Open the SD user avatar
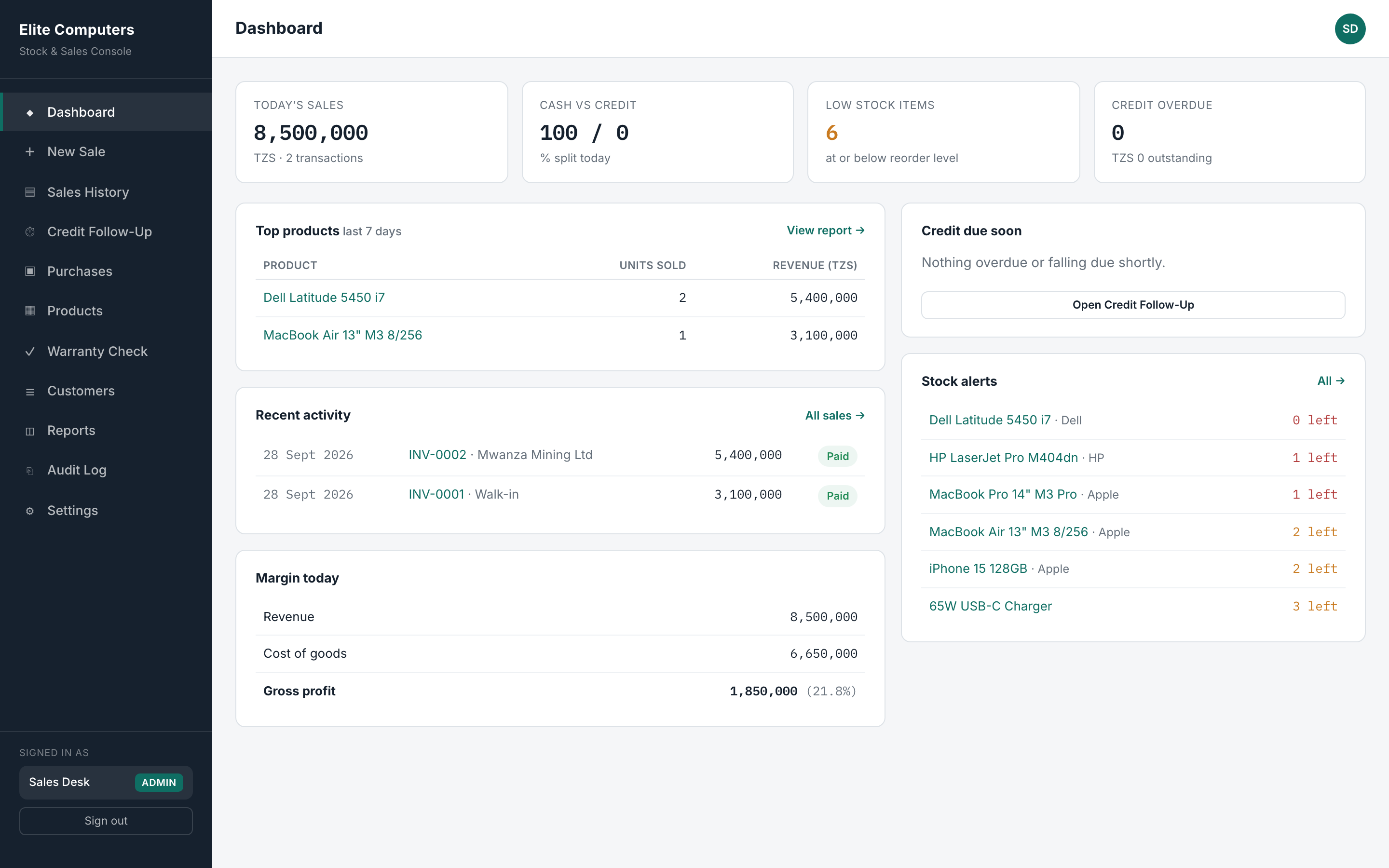Image resolution: width=1389 pixels, height=868 pixels. 1350,29
